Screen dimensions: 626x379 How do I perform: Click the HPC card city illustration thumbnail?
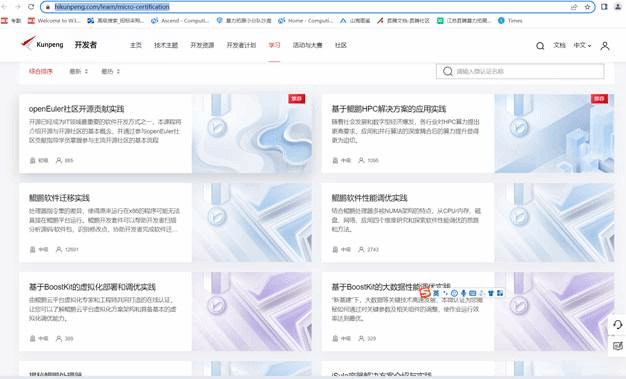(x=554, y=133)
